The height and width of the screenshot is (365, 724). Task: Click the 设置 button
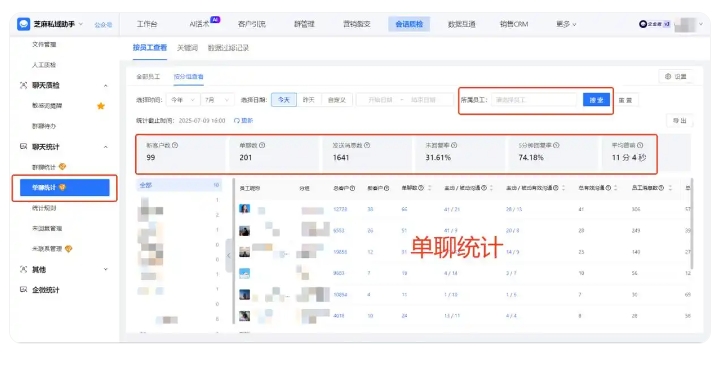coord(676,76)
